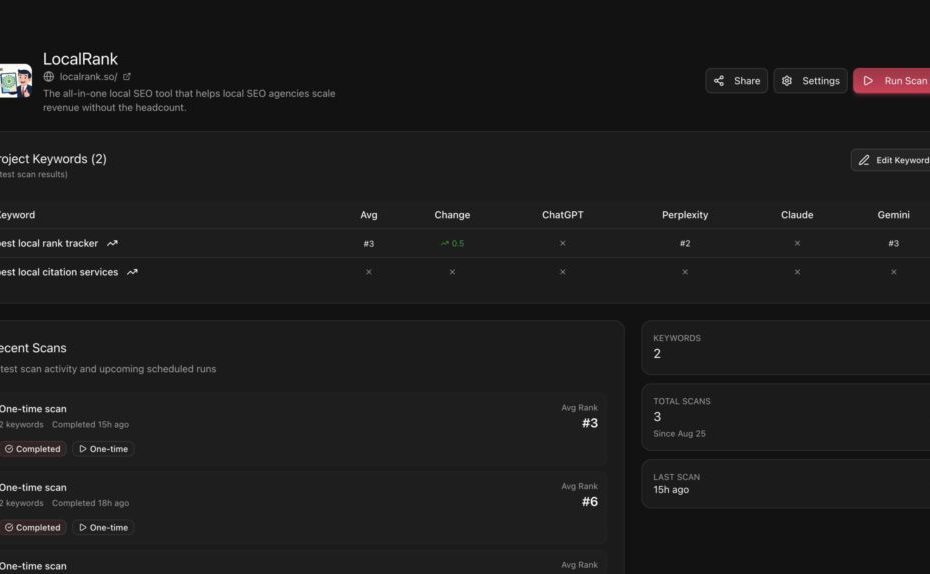Screen dimensions: 930x574
Task: Click the Avg #3 cell for rank tracker
Action: click(368, 244)
